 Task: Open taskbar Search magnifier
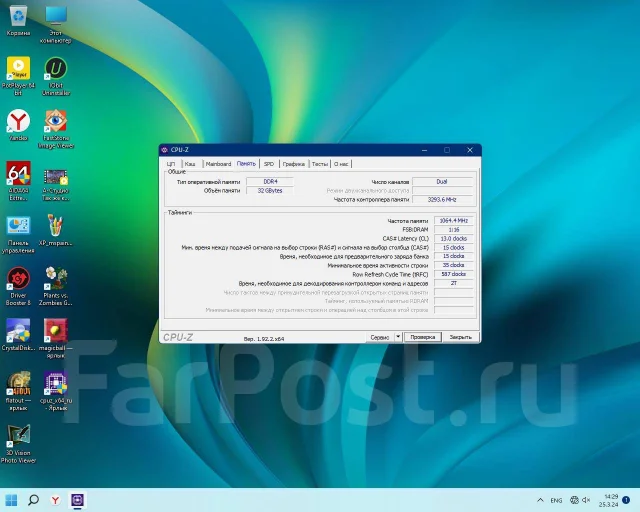coord(33,500)
